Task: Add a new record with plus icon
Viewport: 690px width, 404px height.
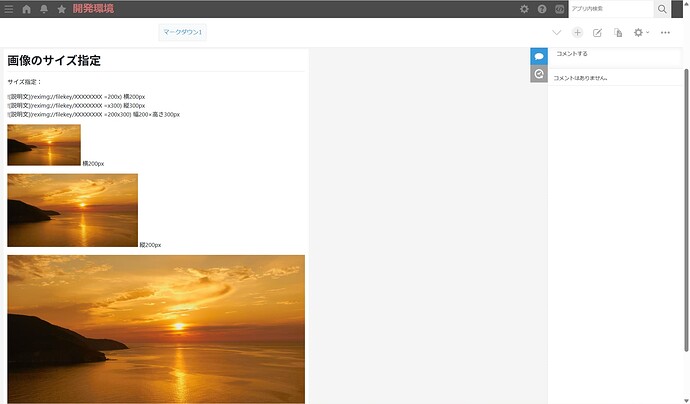Action: click(x=577, y=33)
